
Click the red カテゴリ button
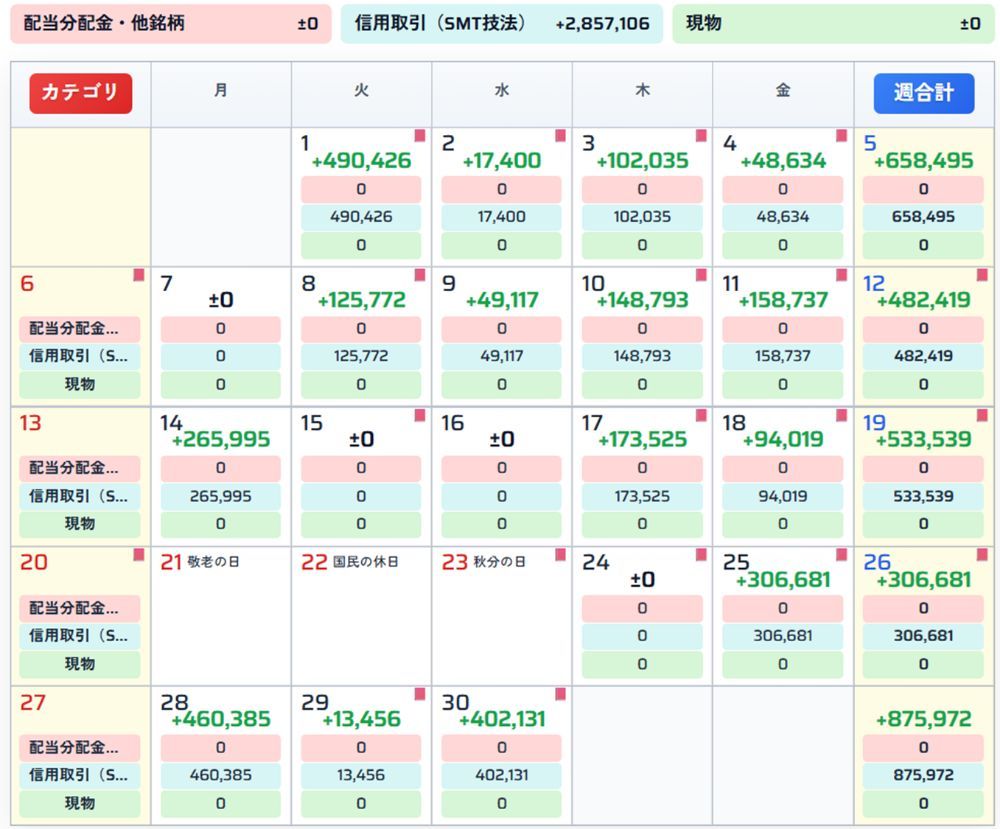(x=80, y=93)
